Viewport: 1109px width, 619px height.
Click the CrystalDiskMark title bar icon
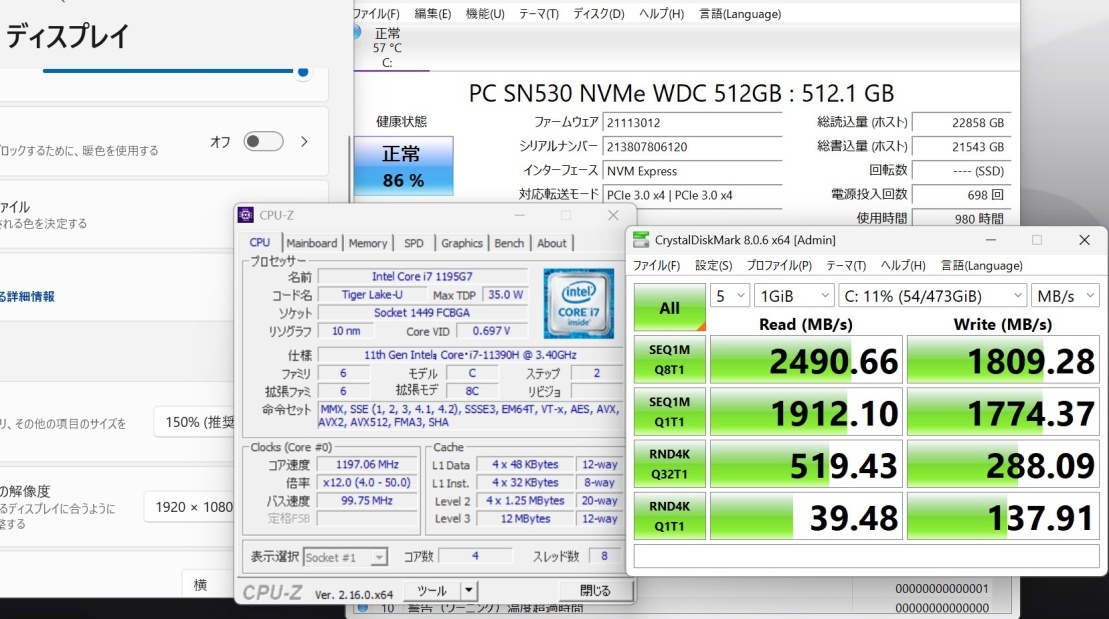[x=641, y=240]
